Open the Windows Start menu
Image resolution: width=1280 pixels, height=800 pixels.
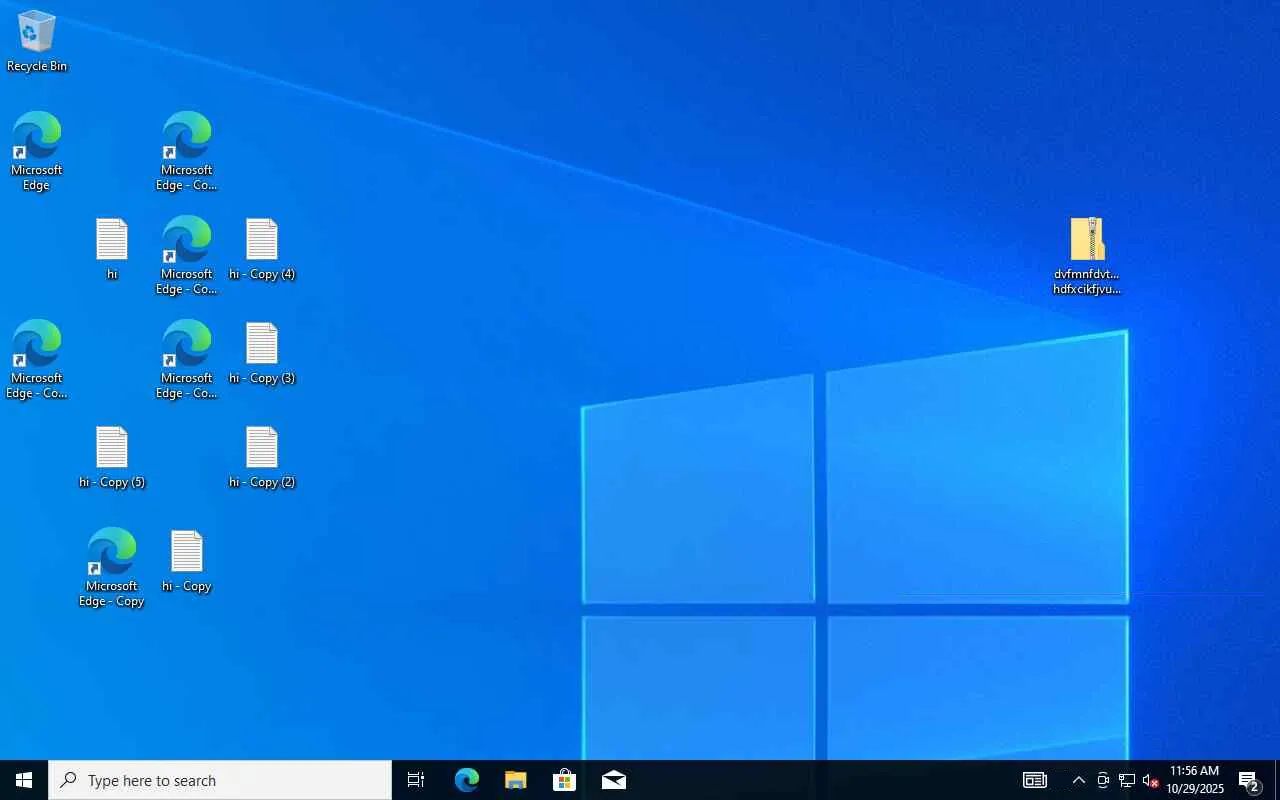point(24,780)
